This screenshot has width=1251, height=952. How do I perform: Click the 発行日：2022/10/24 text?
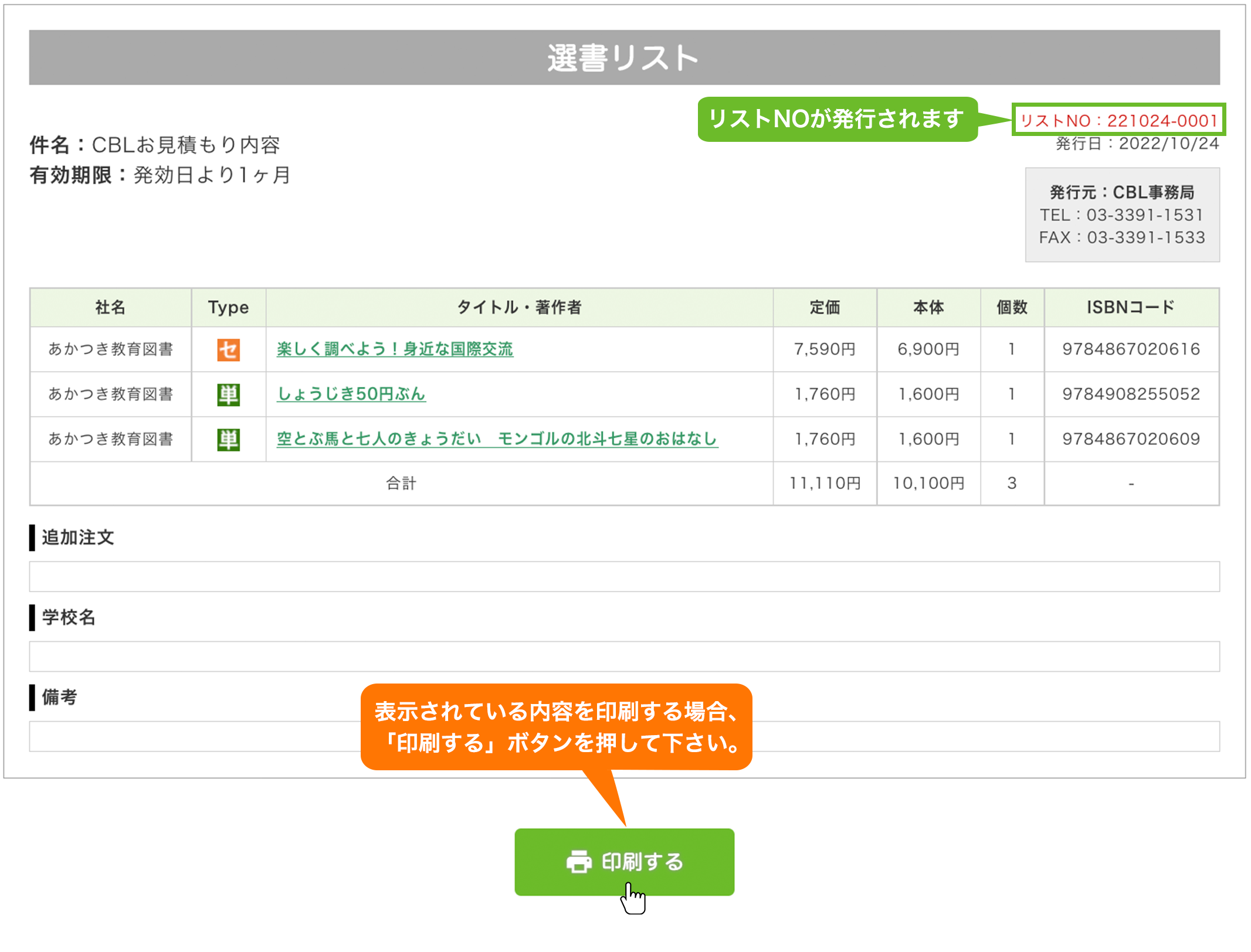pyautogui.click(x=1137, y=144)
